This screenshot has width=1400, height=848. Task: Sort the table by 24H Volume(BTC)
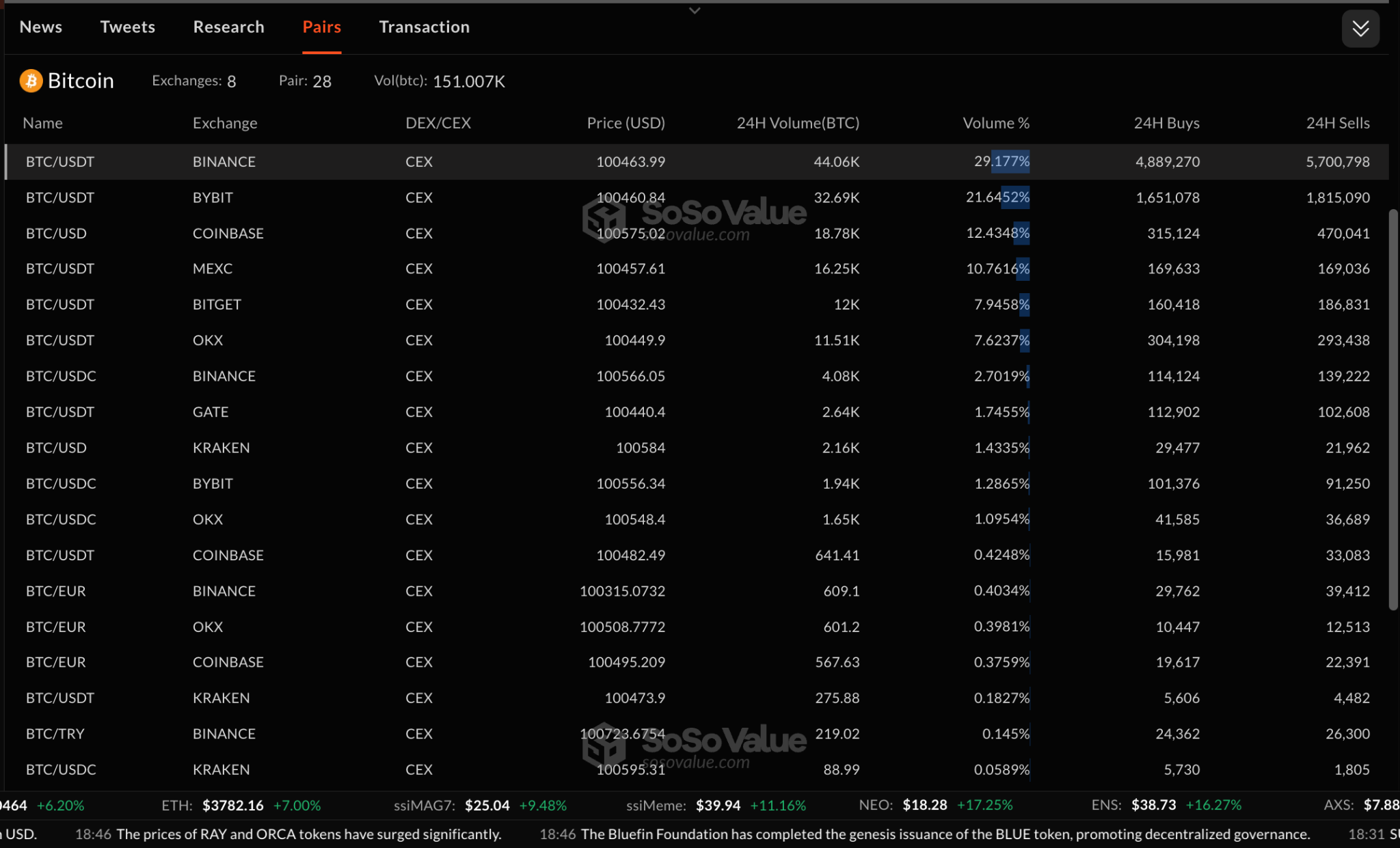click(797, 123)
